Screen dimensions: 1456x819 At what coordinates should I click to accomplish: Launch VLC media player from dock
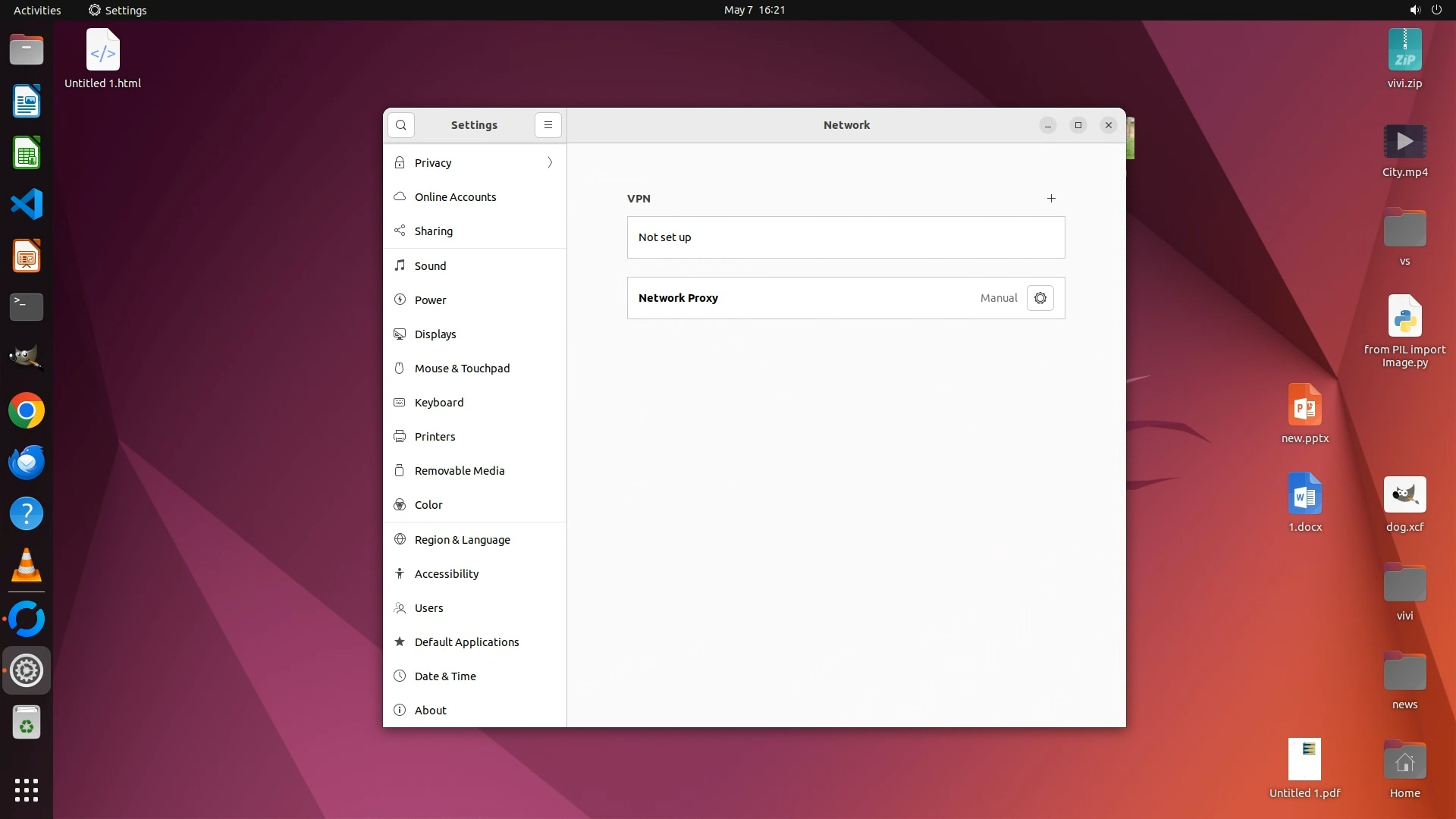(27, 566)
